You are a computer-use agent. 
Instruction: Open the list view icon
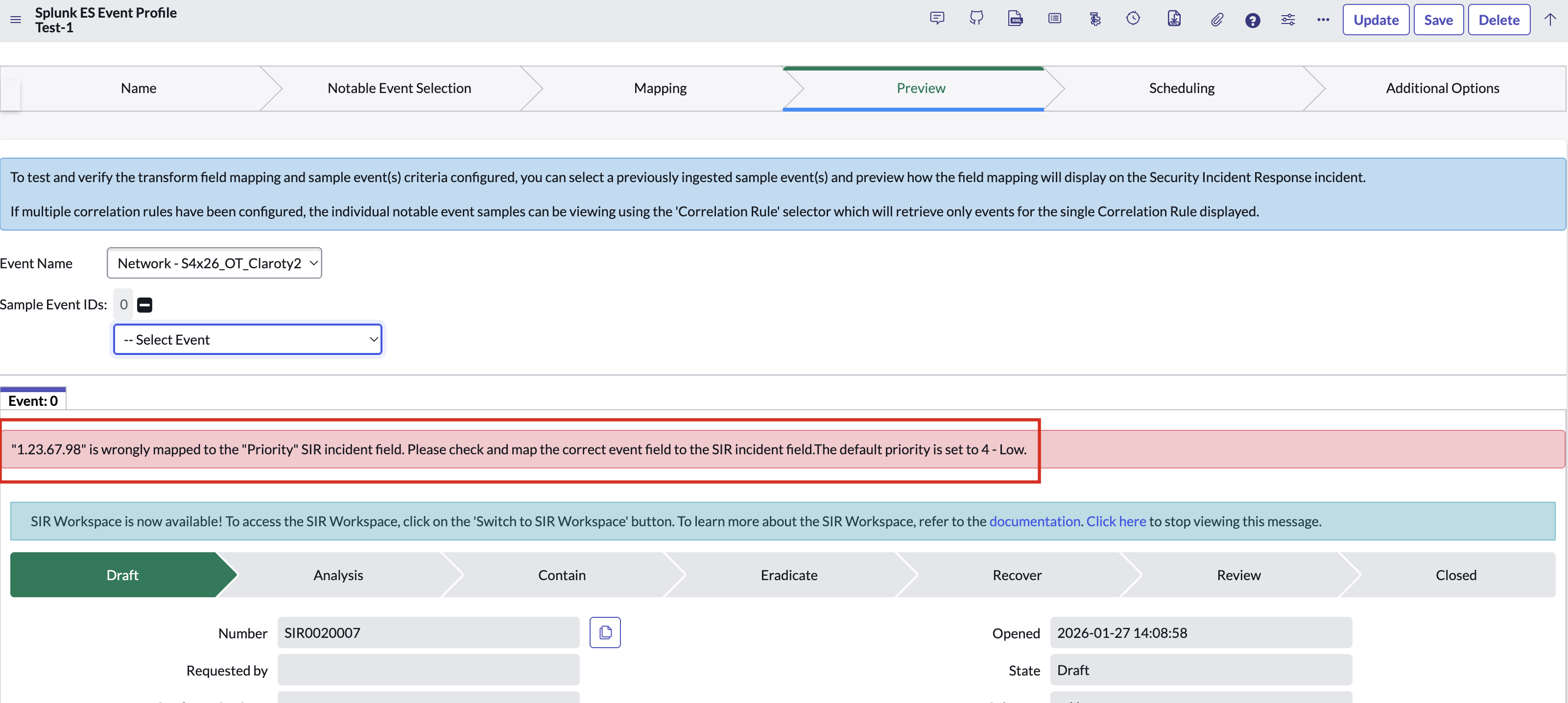[1055, 19]
